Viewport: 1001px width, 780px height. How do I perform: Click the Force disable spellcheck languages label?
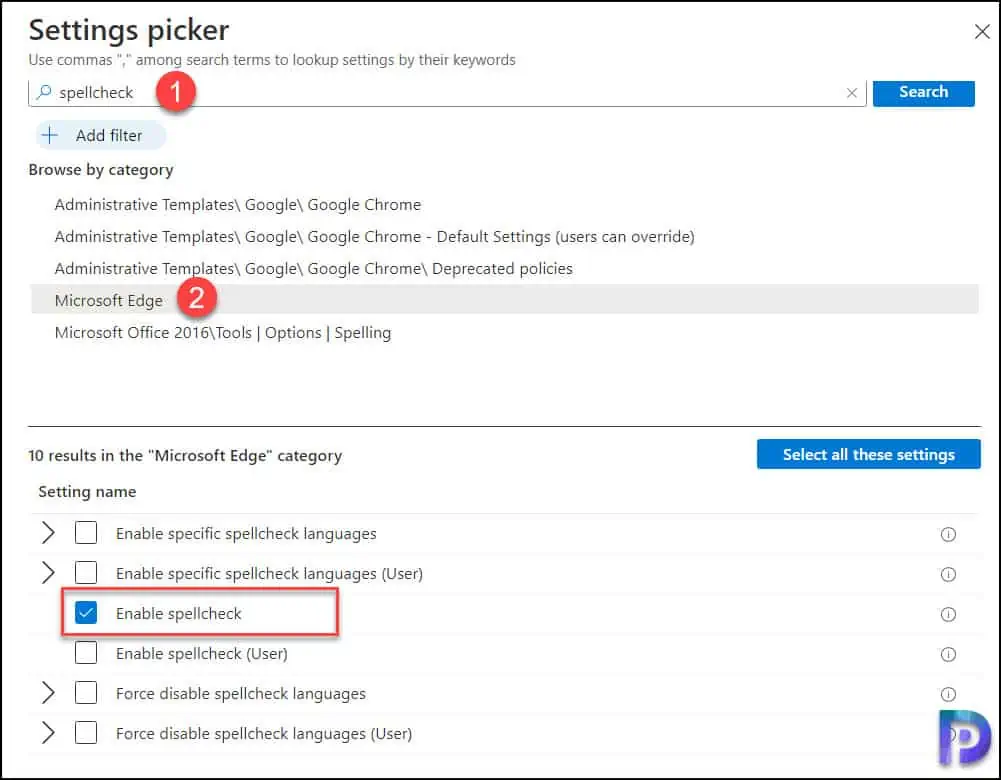(x=241, y=694)
